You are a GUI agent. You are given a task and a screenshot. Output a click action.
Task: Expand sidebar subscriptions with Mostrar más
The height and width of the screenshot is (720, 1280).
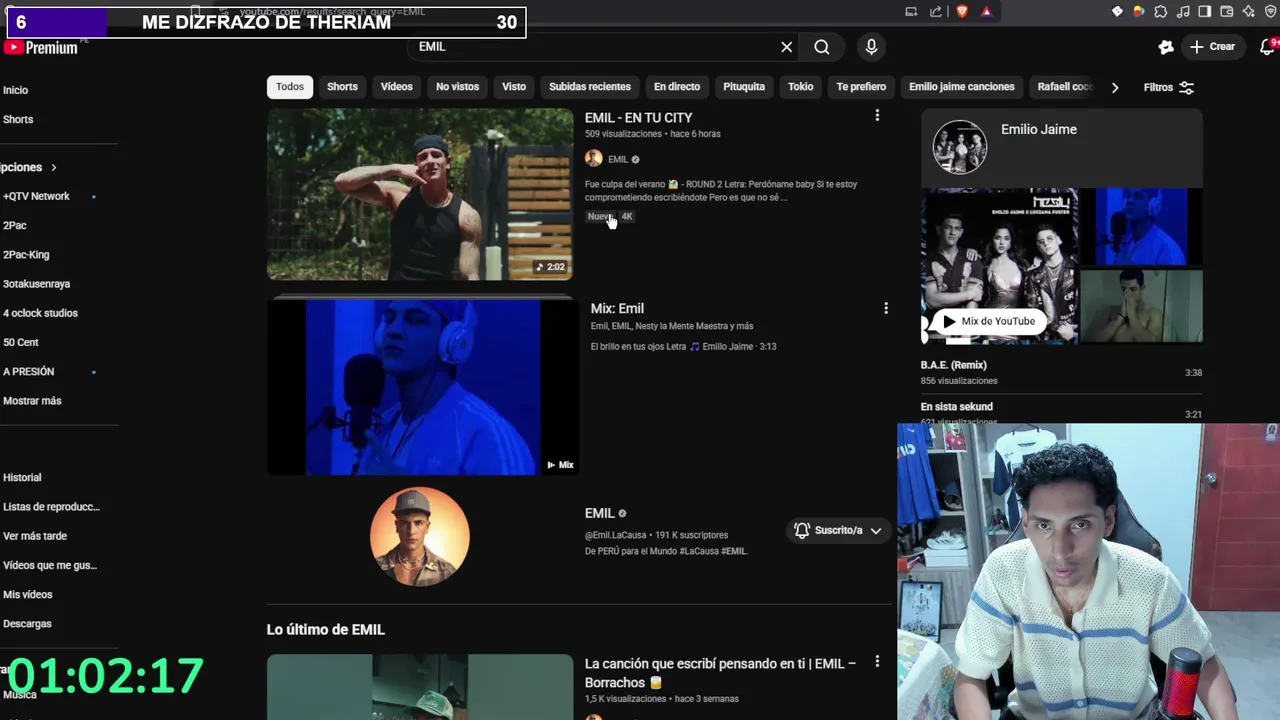tap(32, 401)
